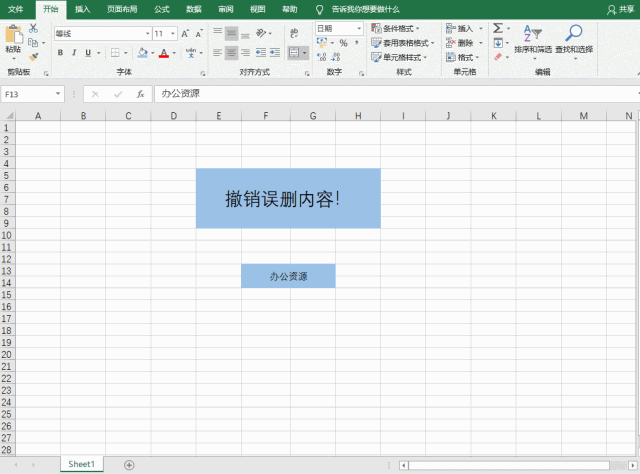Click the red font color A

(164, 53)
